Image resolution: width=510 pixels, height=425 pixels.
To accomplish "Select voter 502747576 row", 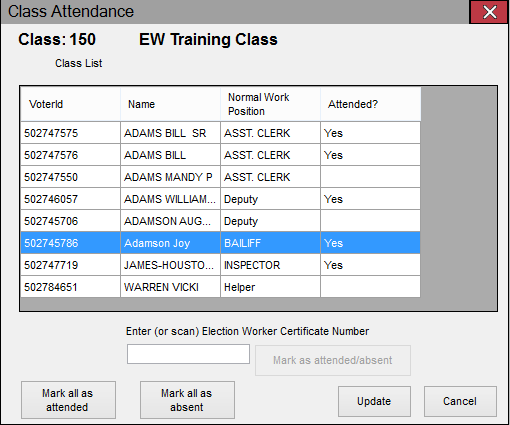I will [220, 155].
